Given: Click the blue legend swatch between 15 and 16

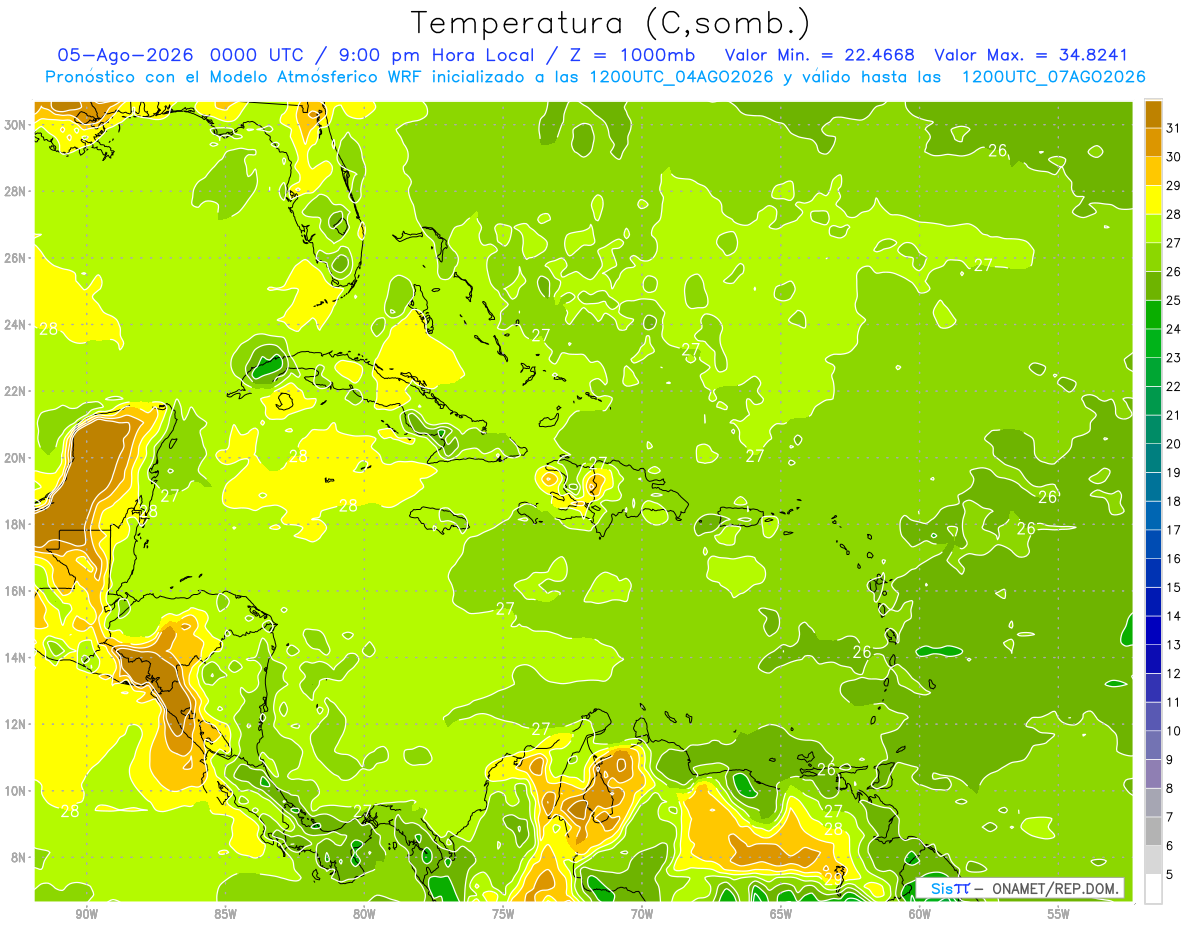Looking at the screenshot, I should pos(1153,573).
